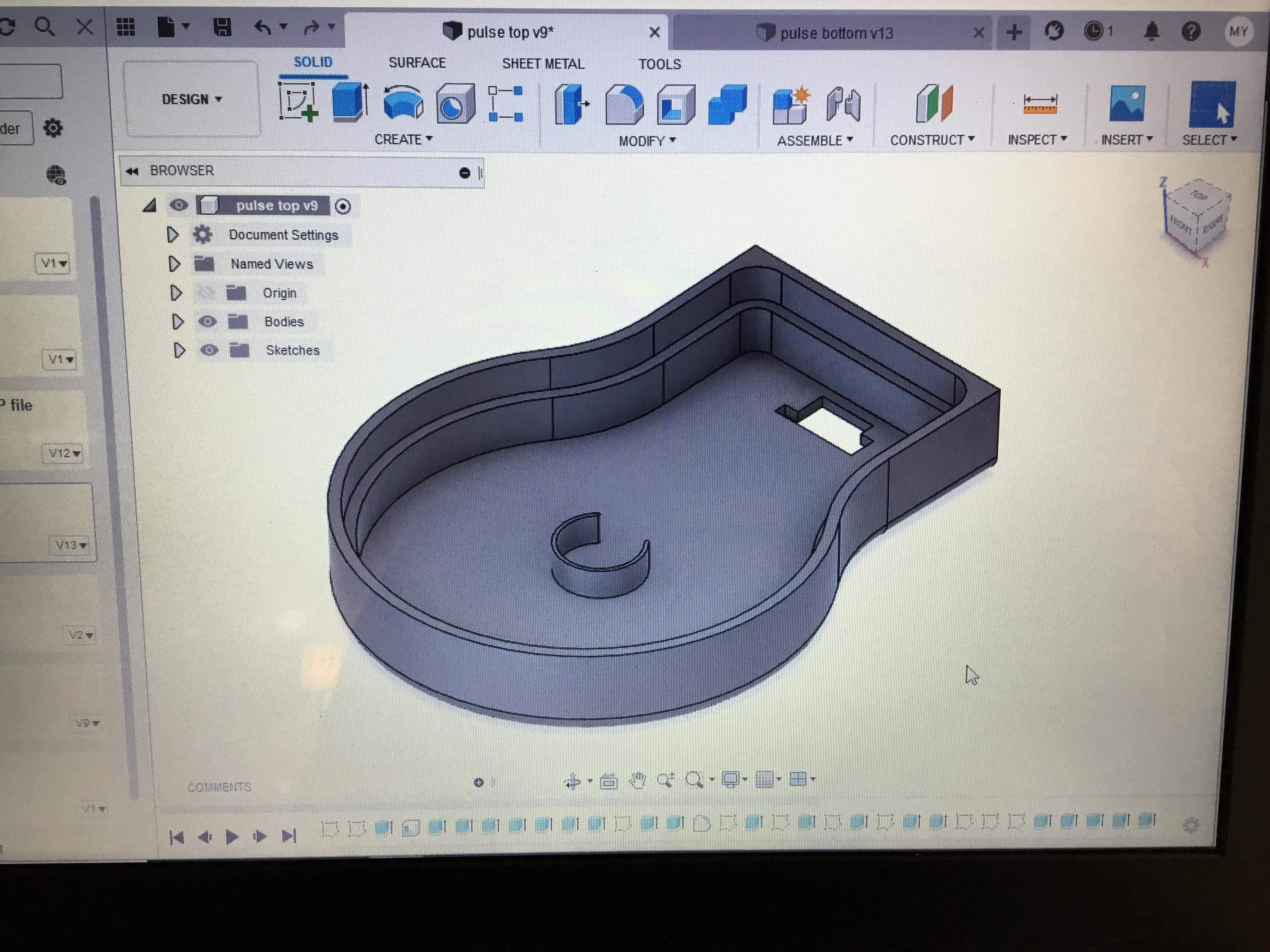Select the Create Sketch tool

click(x=298, y=102)
